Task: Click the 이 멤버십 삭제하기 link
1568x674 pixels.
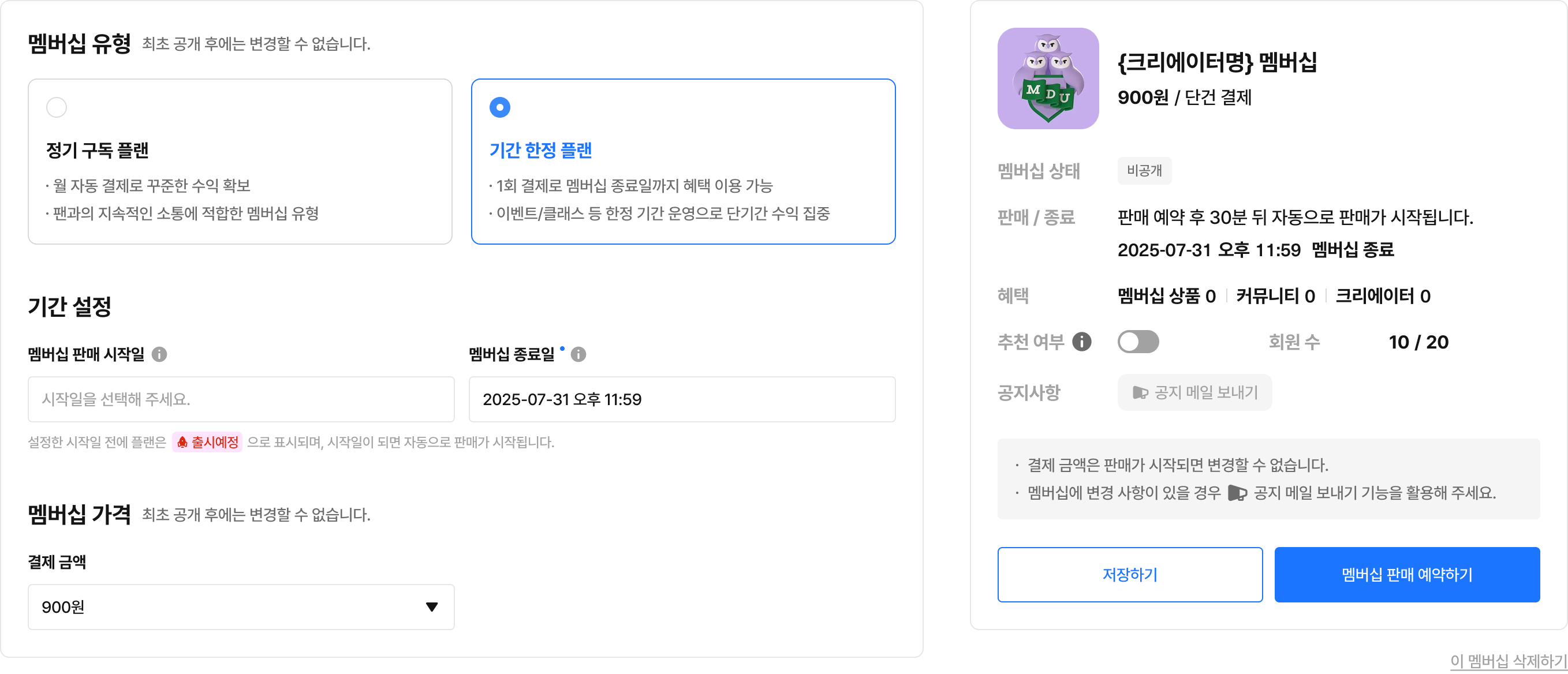Action: pyautogui.click(x=1508, y=661)
